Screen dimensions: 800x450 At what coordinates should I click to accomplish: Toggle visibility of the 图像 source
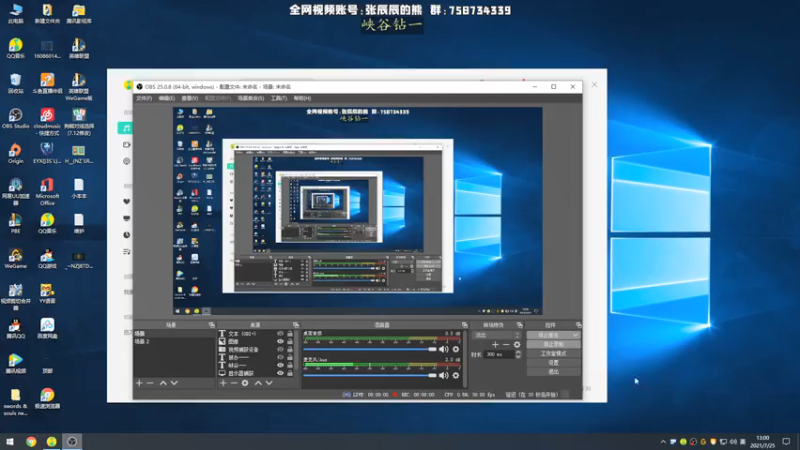[x=280, y=341]
